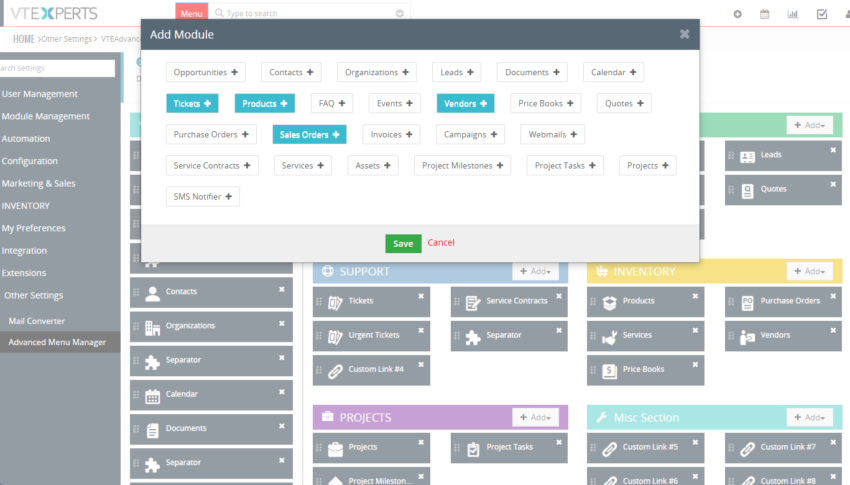The image size is (850, 485).
Task: Select the Organizations module chip in dialog
Action: tap(377, 72)
